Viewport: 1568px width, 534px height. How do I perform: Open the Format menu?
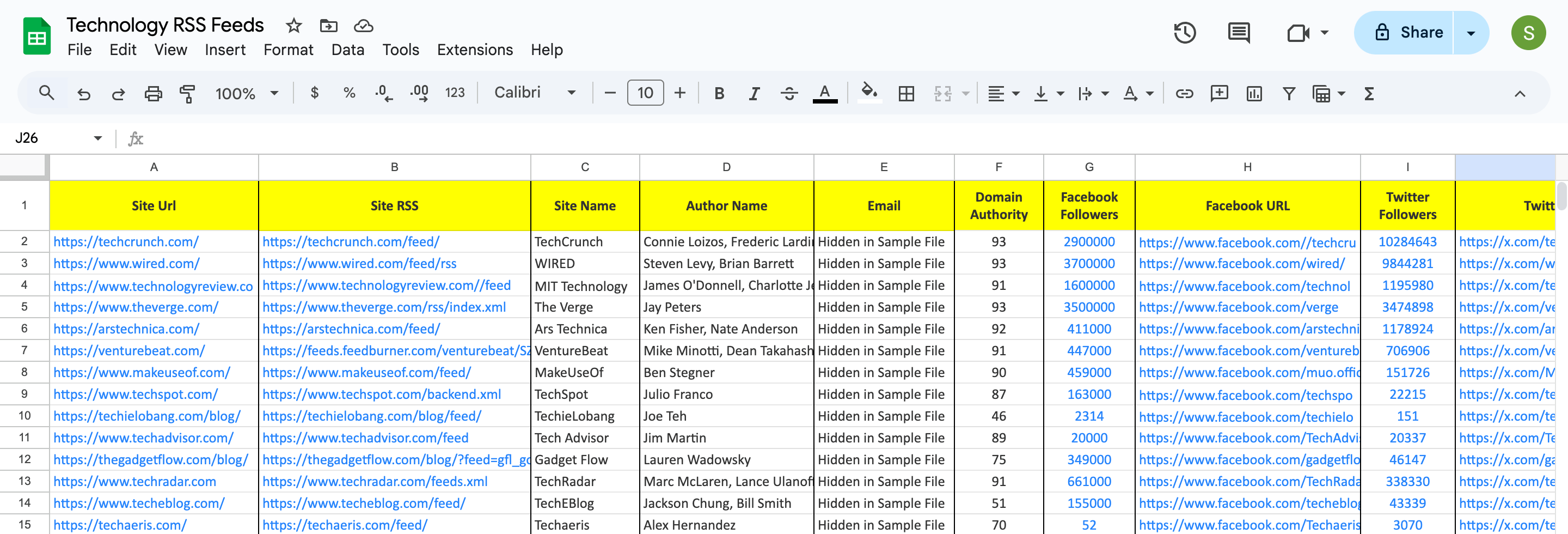(288, 50)
